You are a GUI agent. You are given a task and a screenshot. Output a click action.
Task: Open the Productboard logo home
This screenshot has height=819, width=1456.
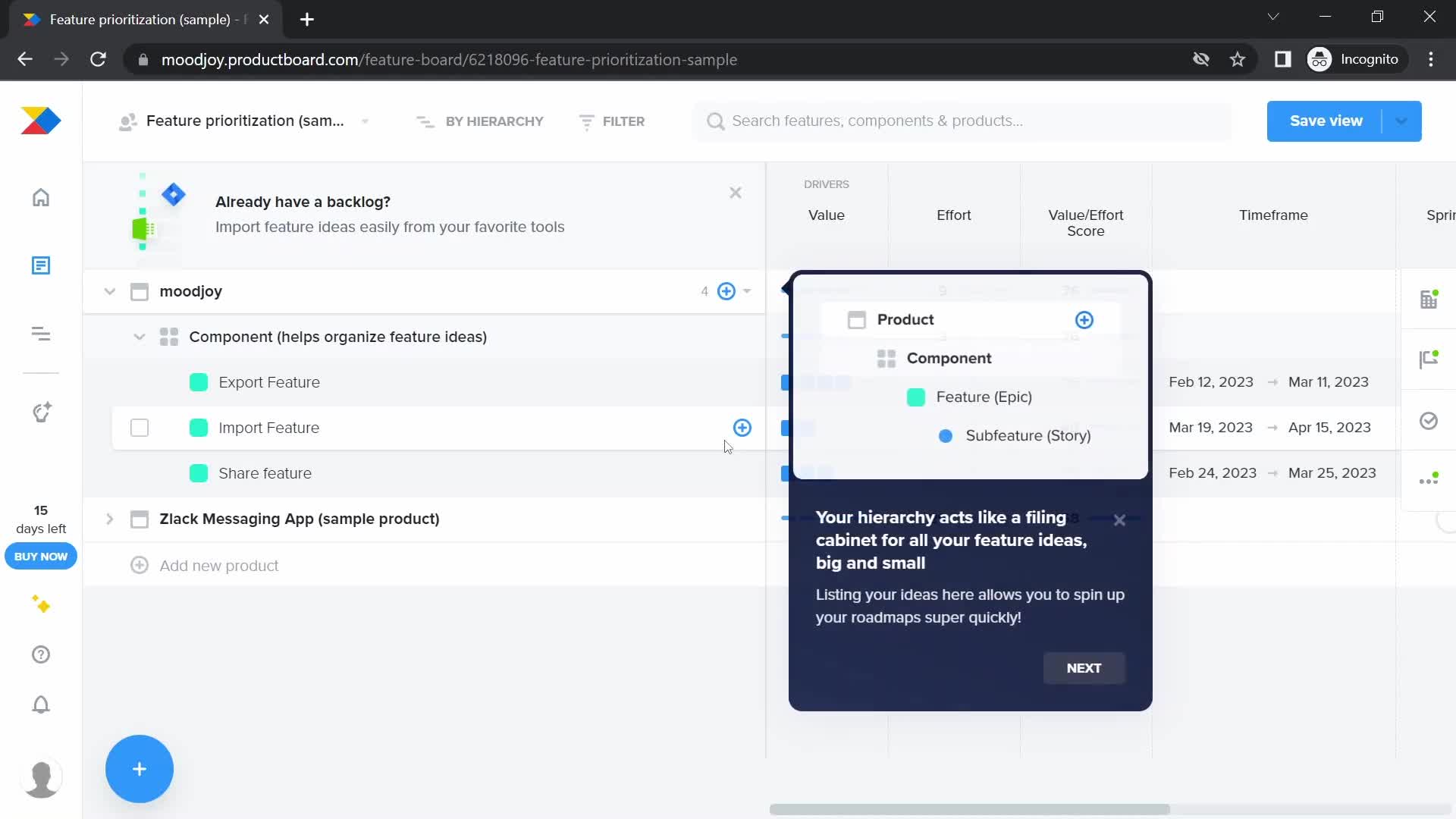pyautogui.click(x=41, y=121)
